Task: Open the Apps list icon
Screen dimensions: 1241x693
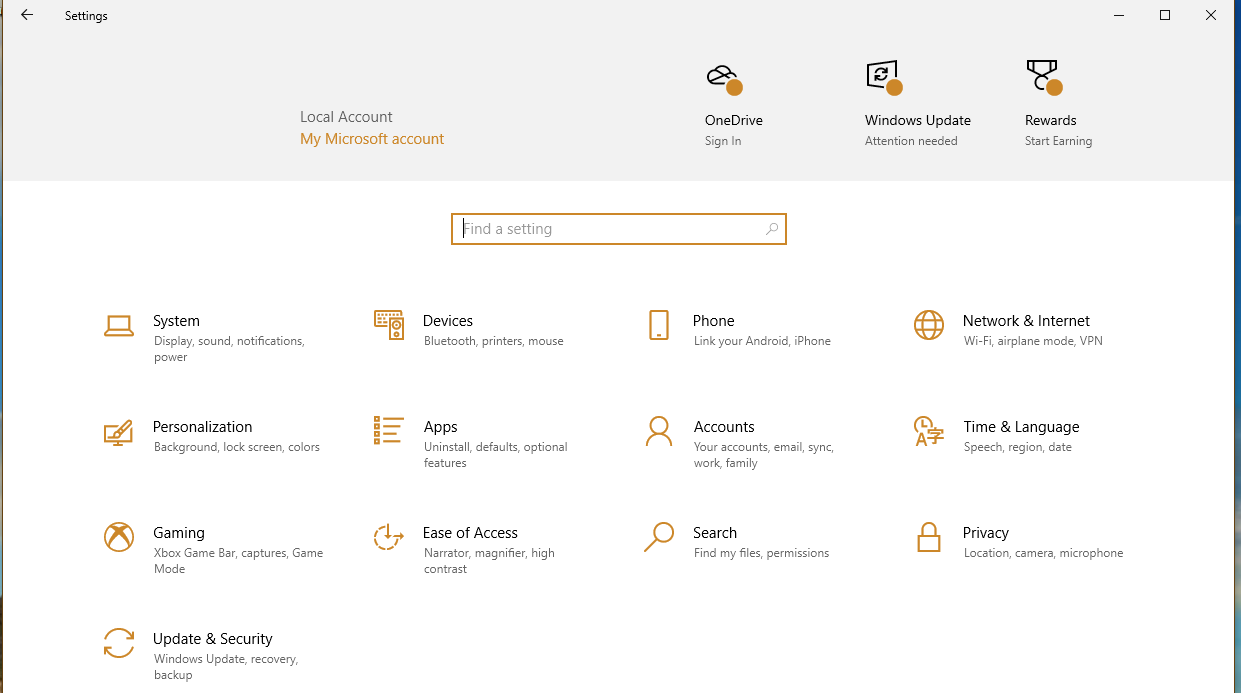Action: [x=388, y=431]
